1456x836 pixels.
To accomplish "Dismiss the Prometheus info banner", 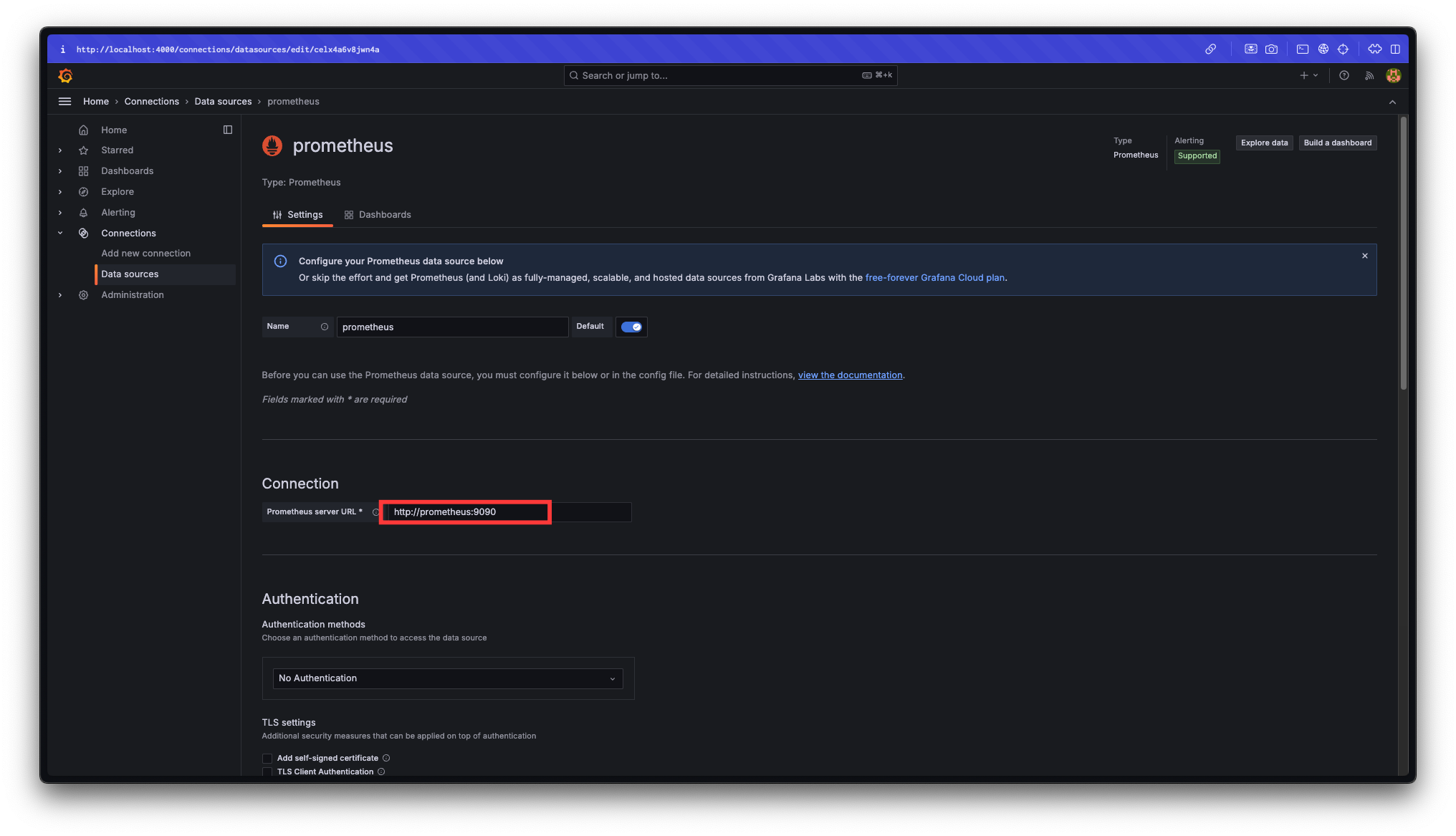I will click(x=1365, y=256).
